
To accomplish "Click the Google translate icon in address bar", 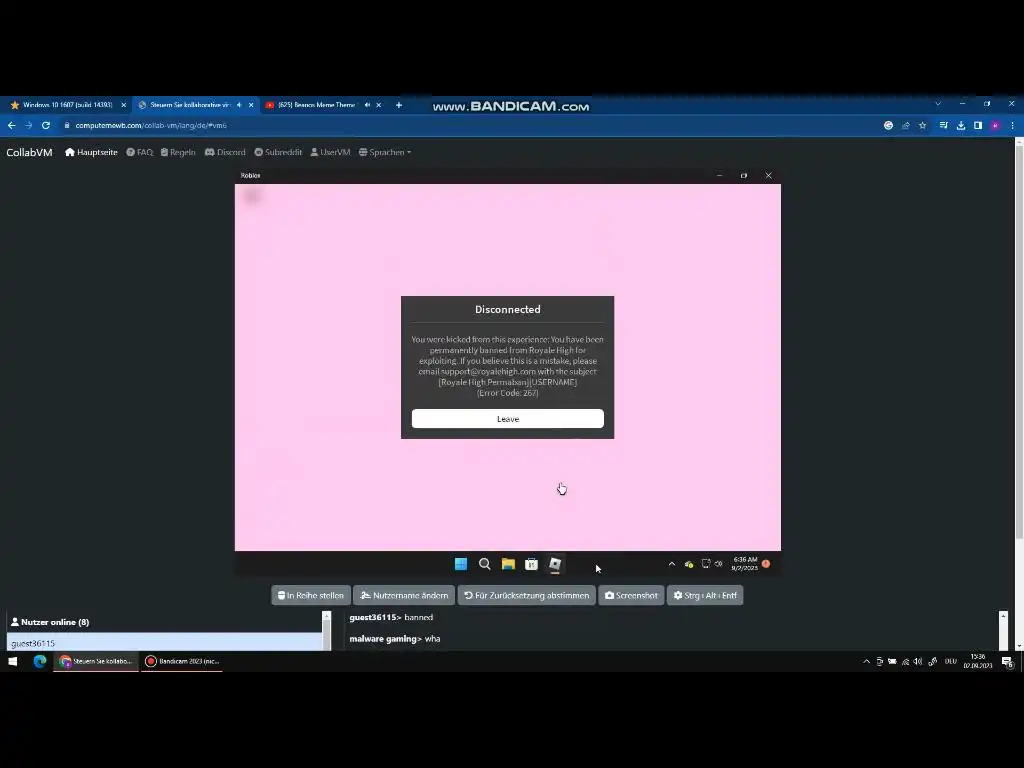I will (x=888, y=125).
